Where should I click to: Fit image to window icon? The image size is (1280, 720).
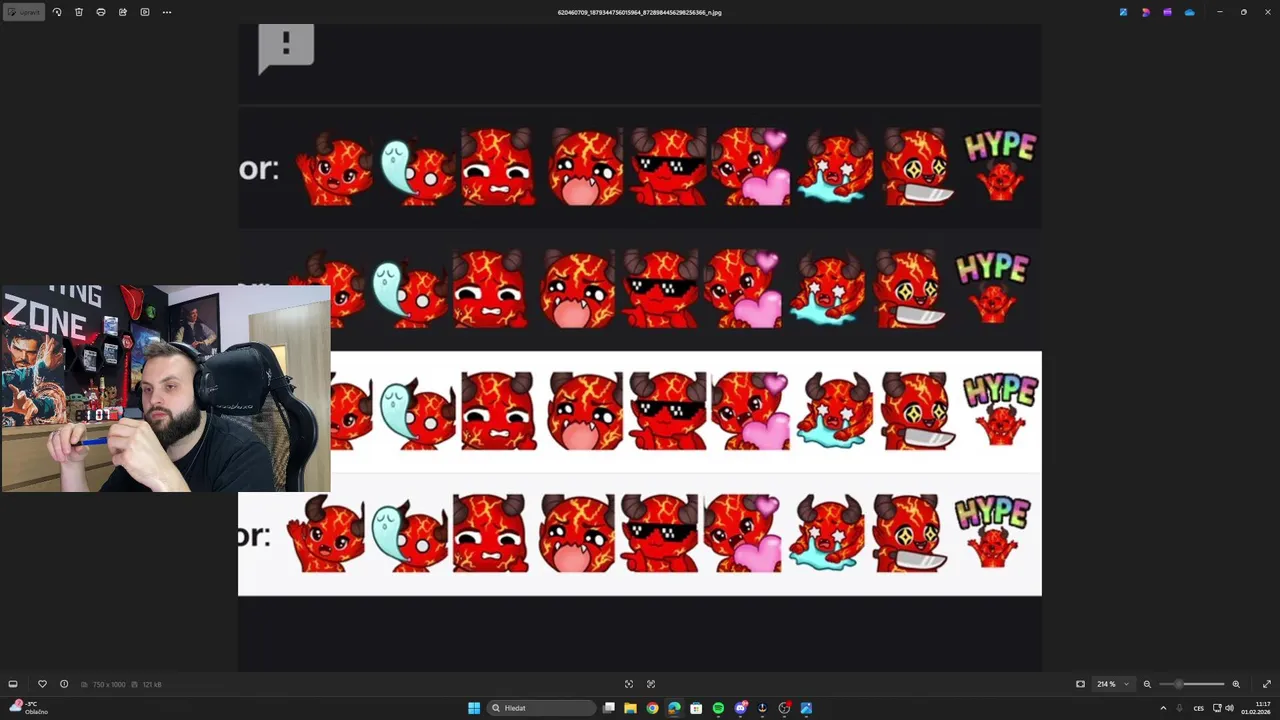point(1080,684)
